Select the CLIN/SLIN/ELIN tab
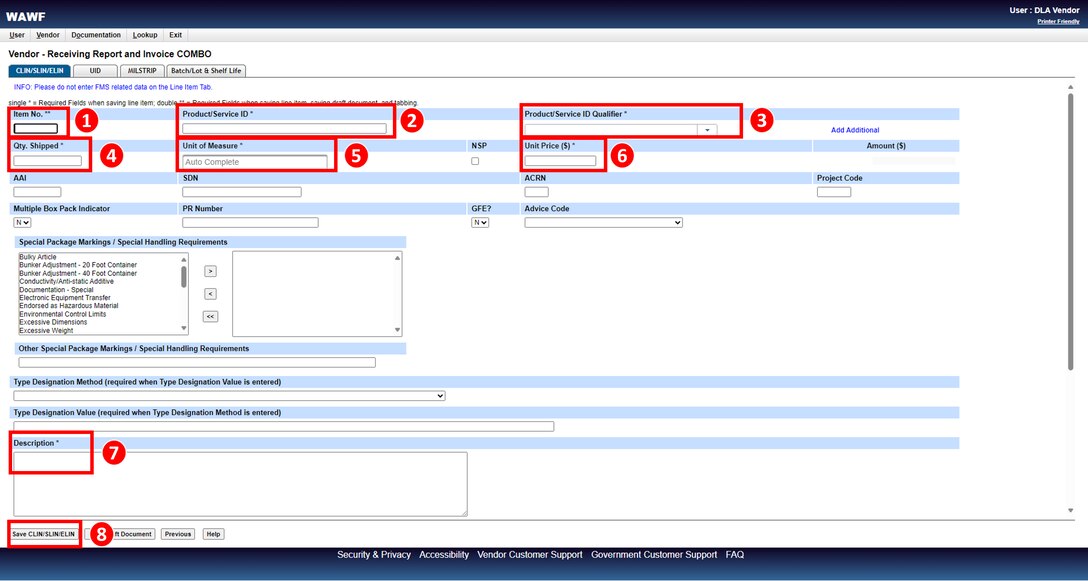This screenshot has height=581, width=1088. tap(40, 71)
